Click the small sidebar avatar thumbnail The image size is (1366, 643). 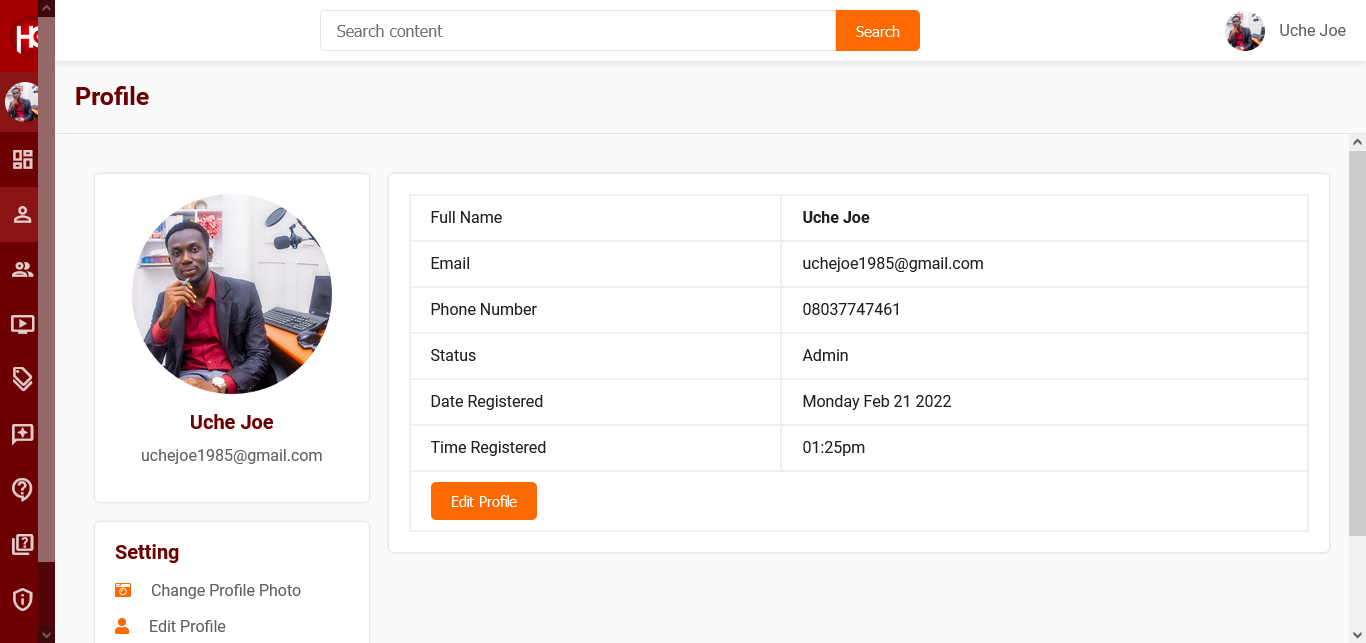point(22,102)
